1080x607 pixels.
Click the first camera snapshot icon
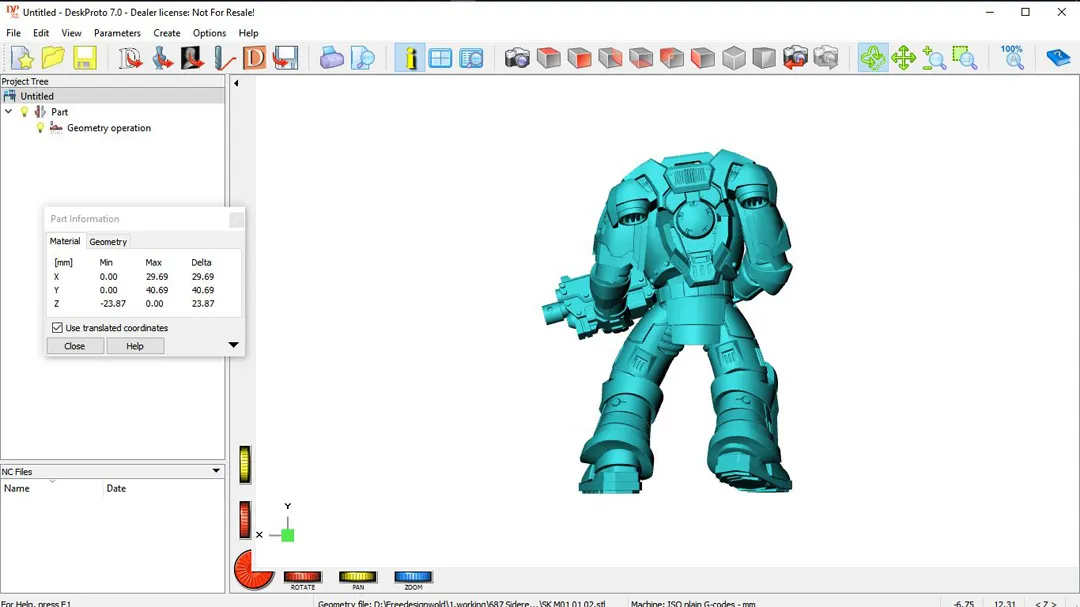tap(517, 59)
